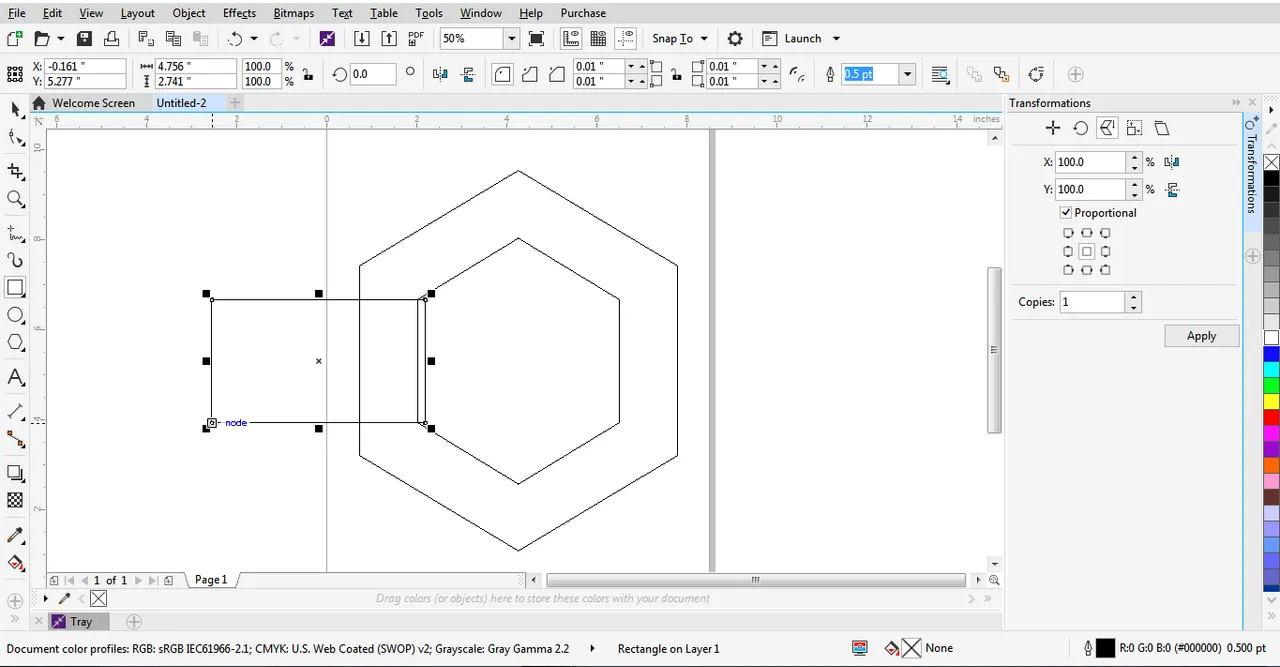1280x667 pixels.
Task: Toggle the lock ratio padlock next to scale
Action: point(308,74)
